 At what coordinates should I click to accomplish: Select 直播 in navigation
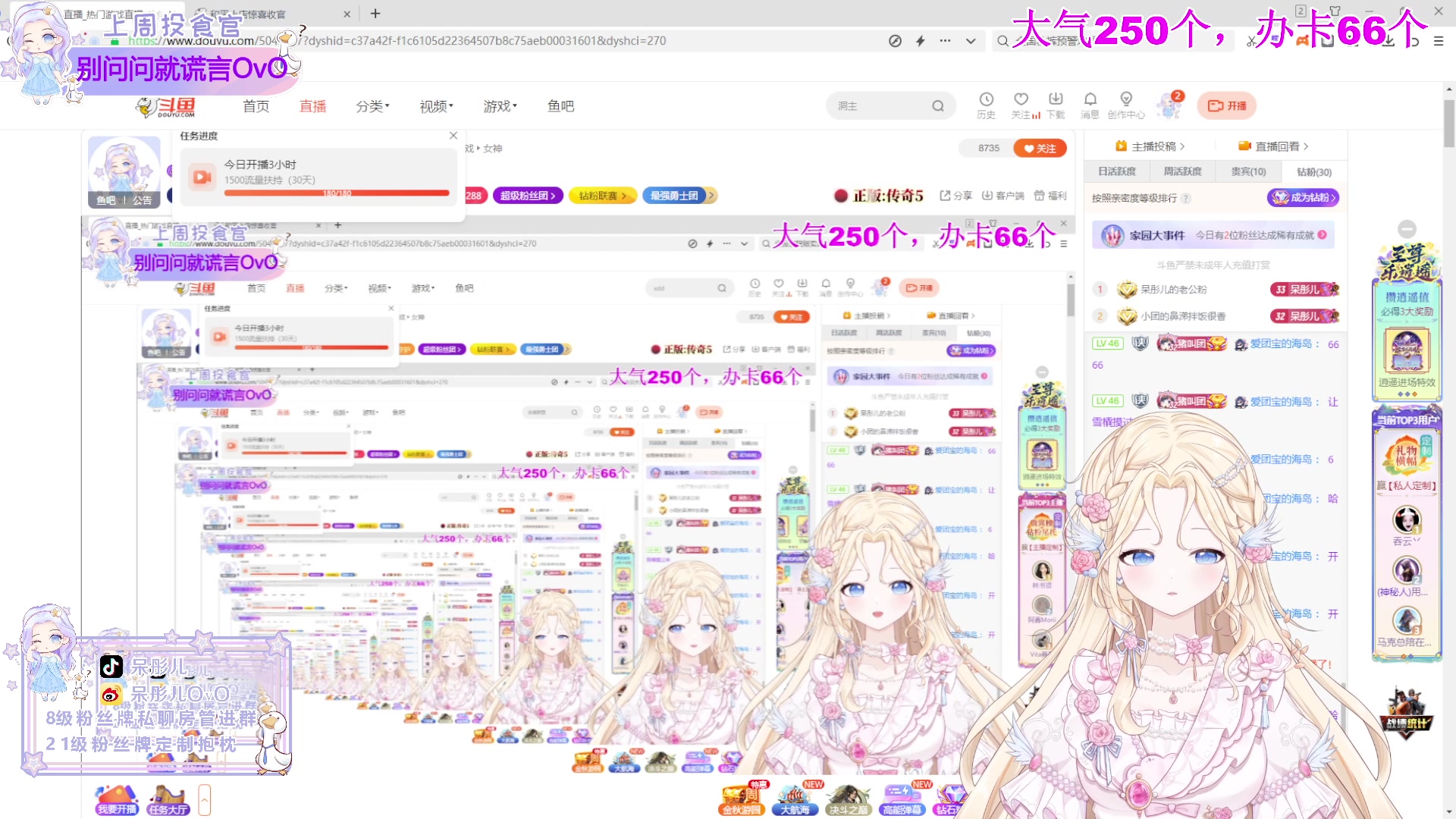(312, 106)
